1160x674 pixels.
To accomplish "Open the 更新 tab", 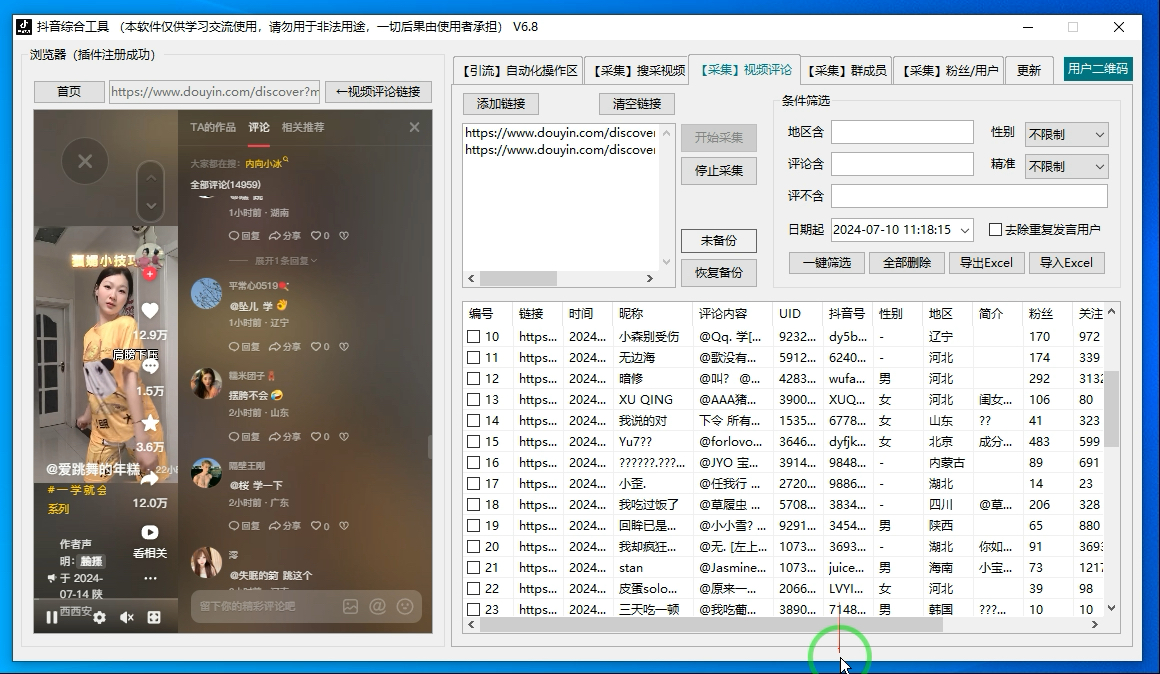I will [x=1028, y=70].
